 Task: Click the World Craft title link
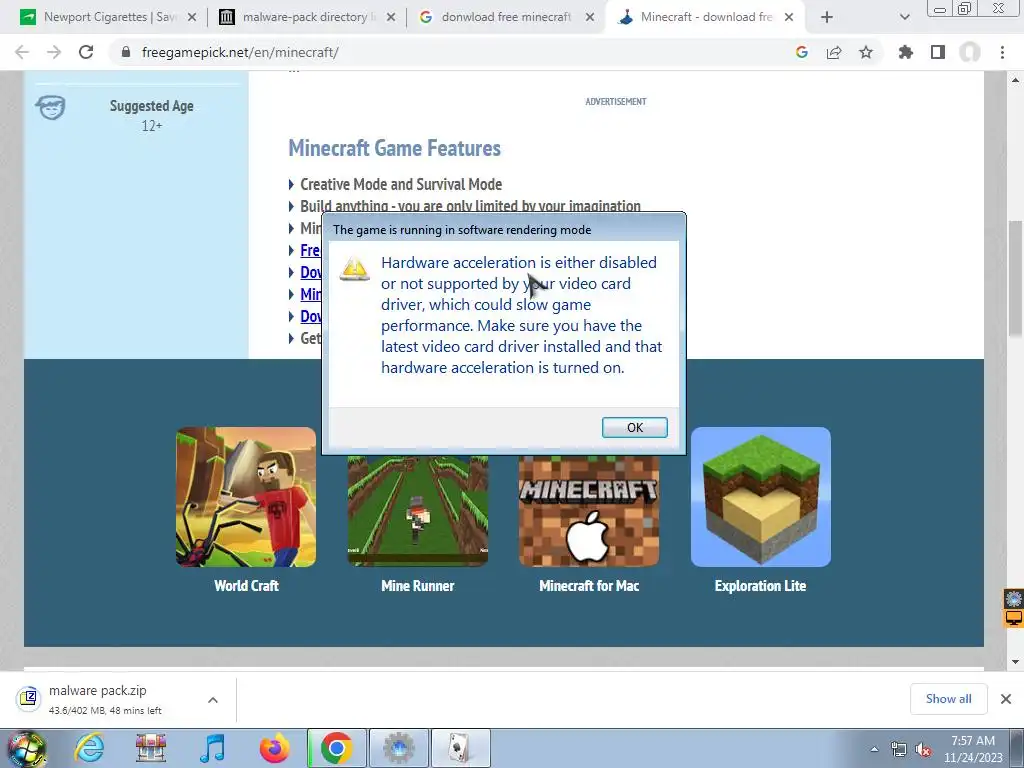tap(246, 586)
